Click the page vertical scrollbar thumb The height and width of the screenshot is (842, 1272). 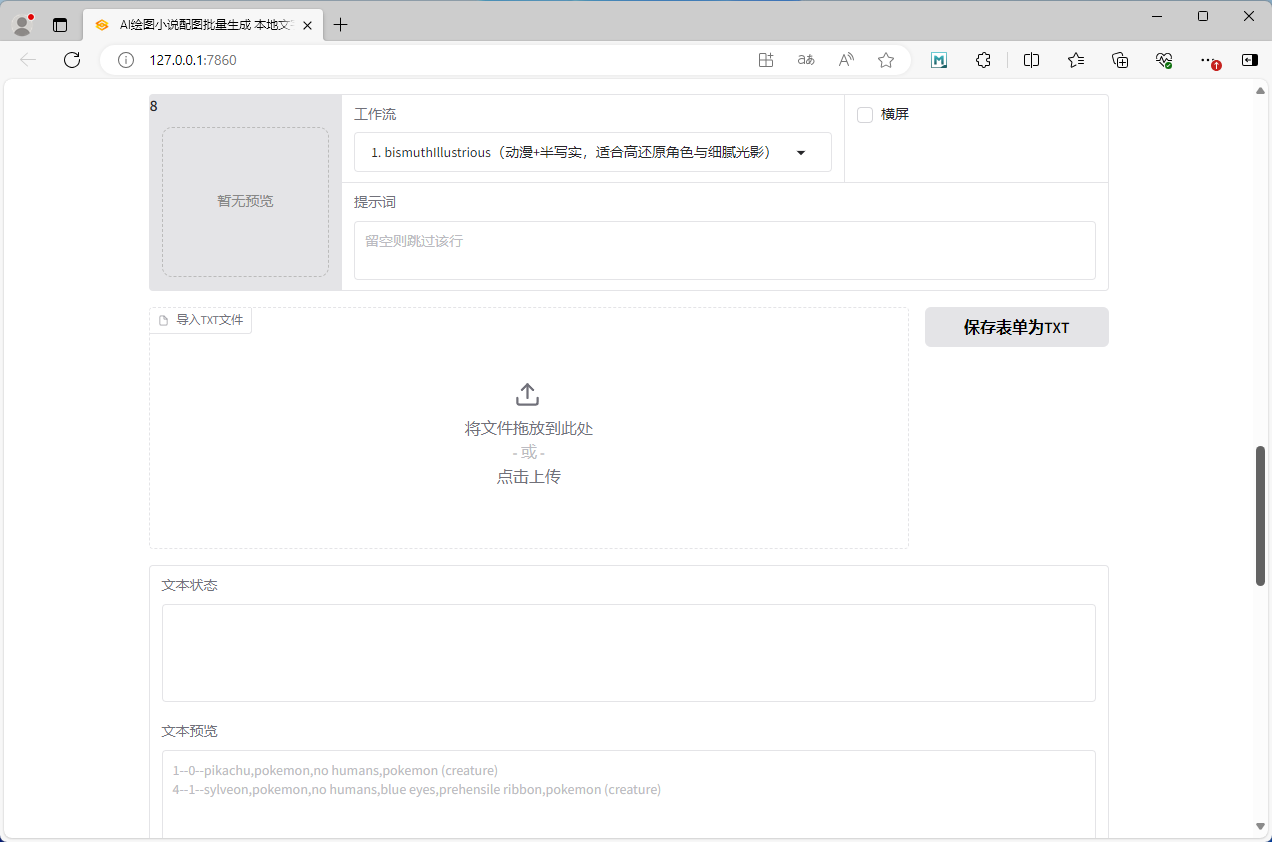pyautogui.click(x=1261, y=515)
